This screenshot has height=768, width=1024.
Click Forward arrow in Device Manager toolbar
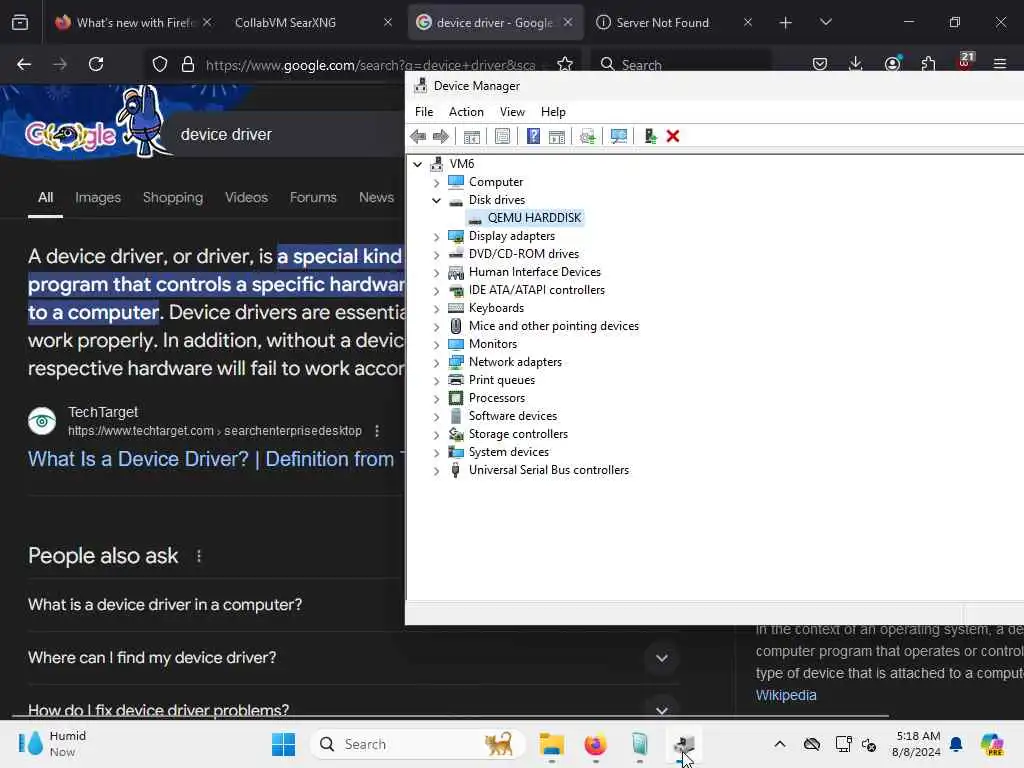click(x=441, y=136)
